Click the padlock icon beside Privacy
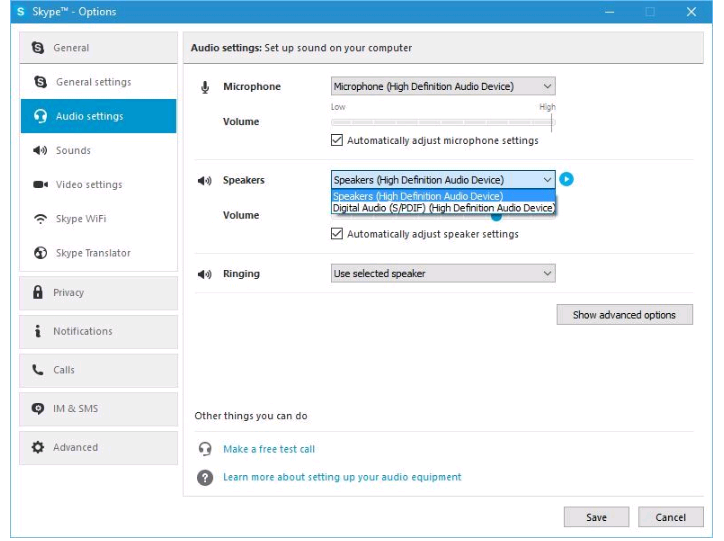The image size is (724, 541). click(x=38, y=292)
